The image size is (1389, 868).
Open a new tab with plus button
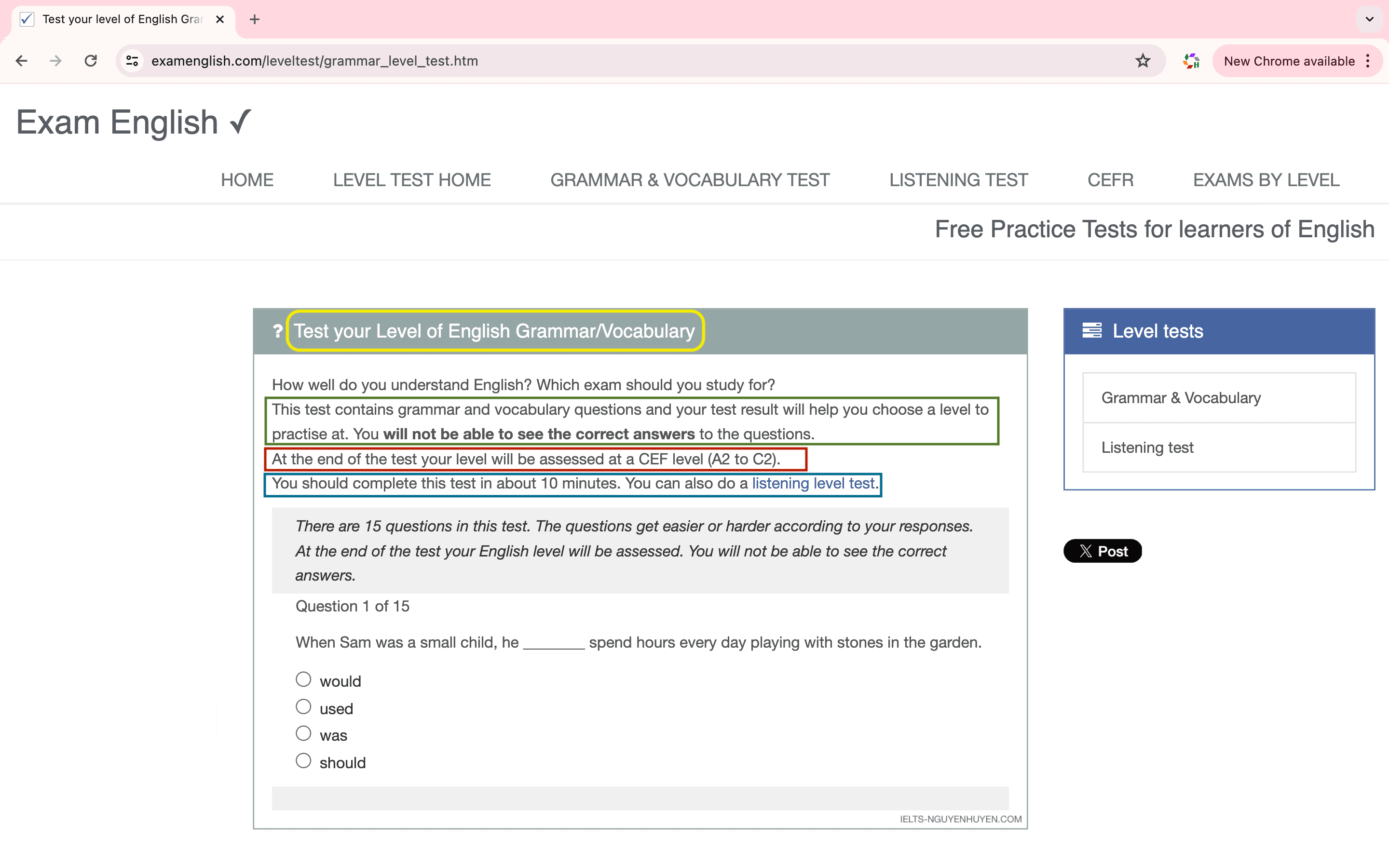tap(255, 19)
